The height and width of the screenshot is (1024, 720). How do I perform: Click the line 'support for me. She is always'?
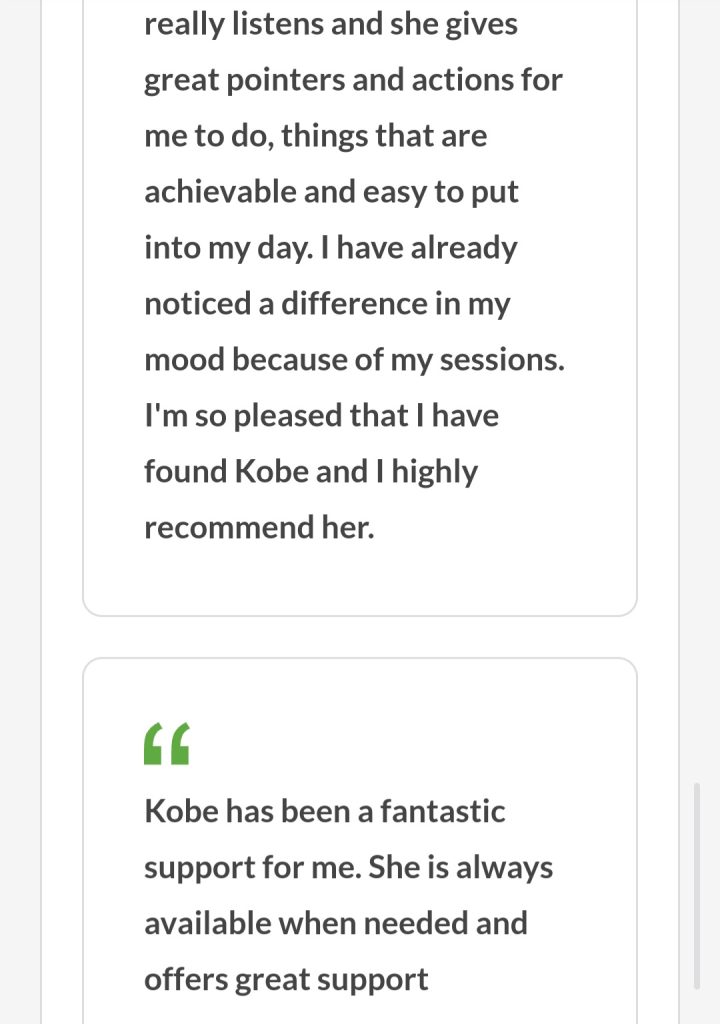pyautogui.click(x=348, y=867)
